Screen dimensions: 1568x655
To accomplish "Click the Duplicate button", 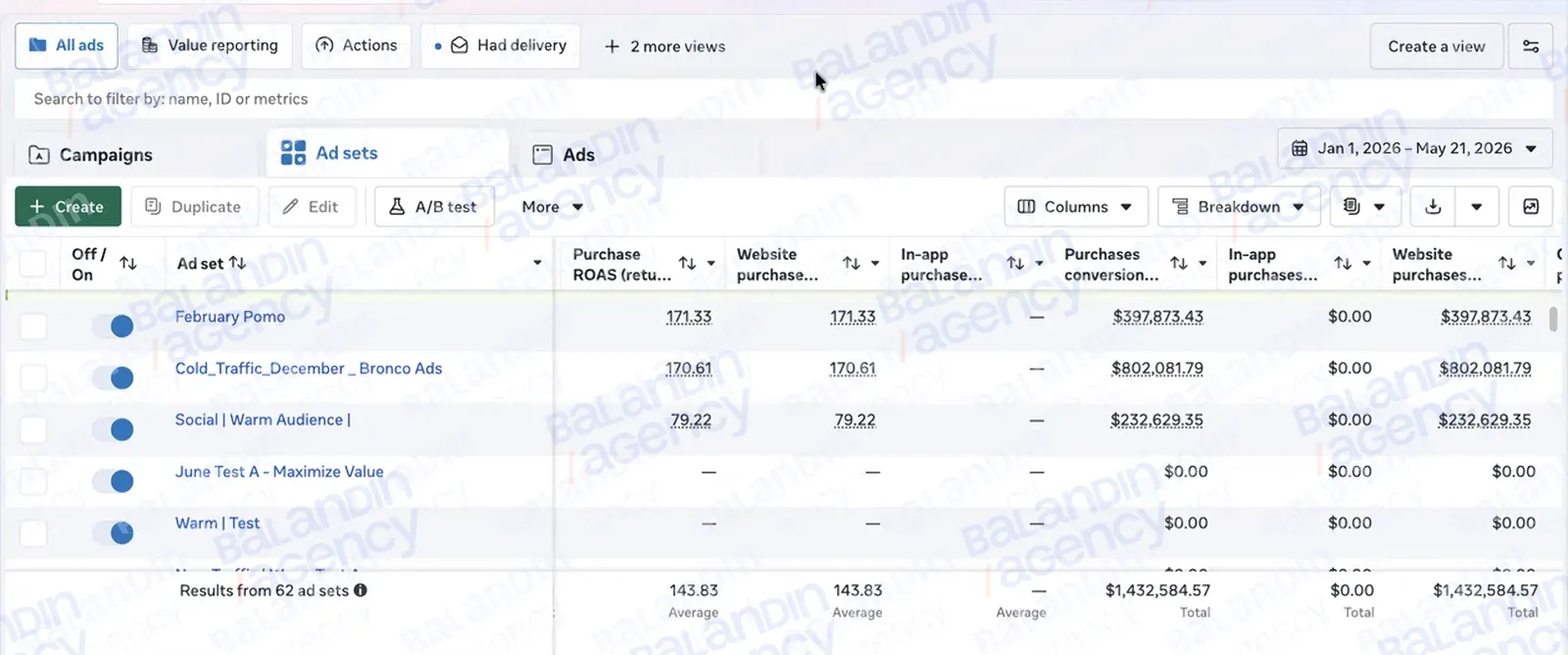I will coord(194,207).
